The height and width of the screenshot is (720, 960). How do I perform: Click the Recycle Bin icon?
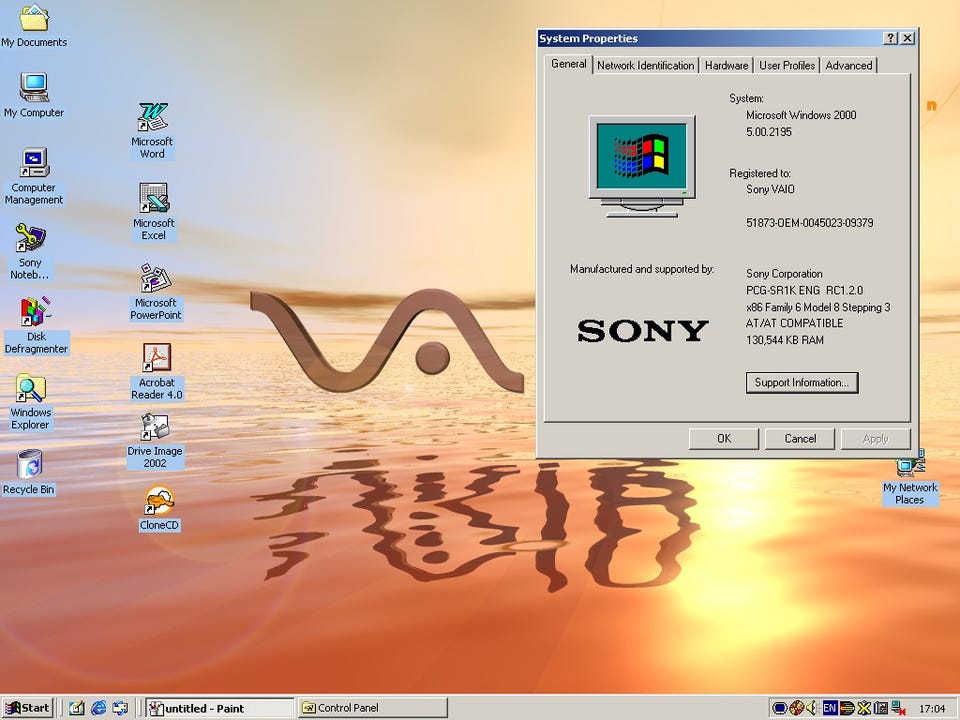[x=29, y=472]
